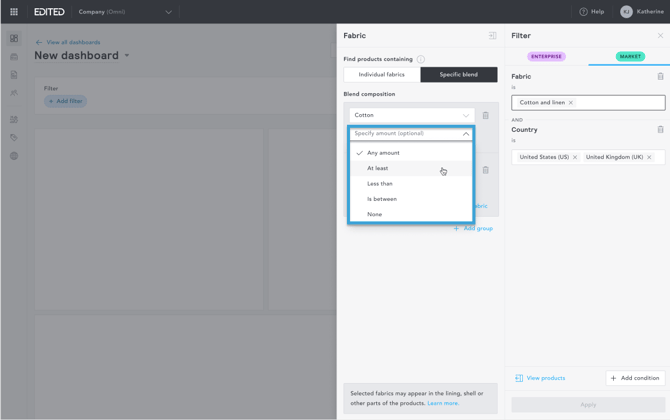
Task: Remove the Cotton and linen tag
Action: click(x=571, y=103)
